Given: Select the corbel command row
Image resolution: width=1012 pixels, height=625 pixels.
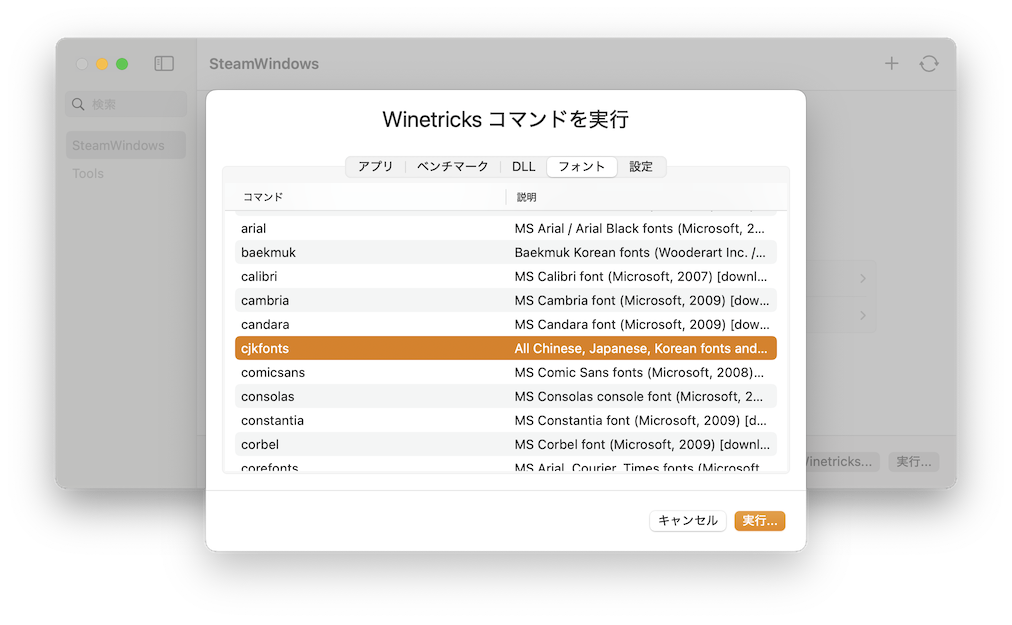Looking at the screenshot, I should click(x=506, y=444).
